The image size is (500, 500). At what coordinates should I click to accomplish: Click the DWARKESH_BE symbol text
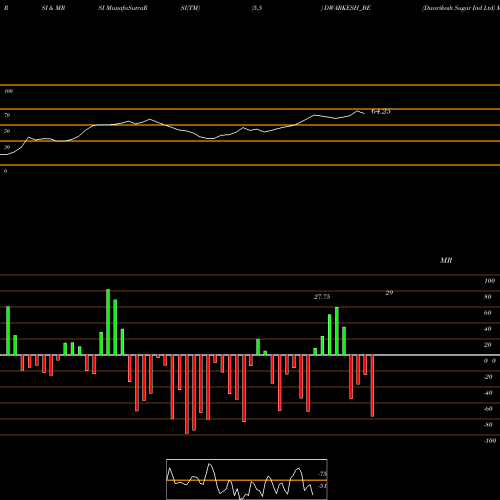pos(347,8)
